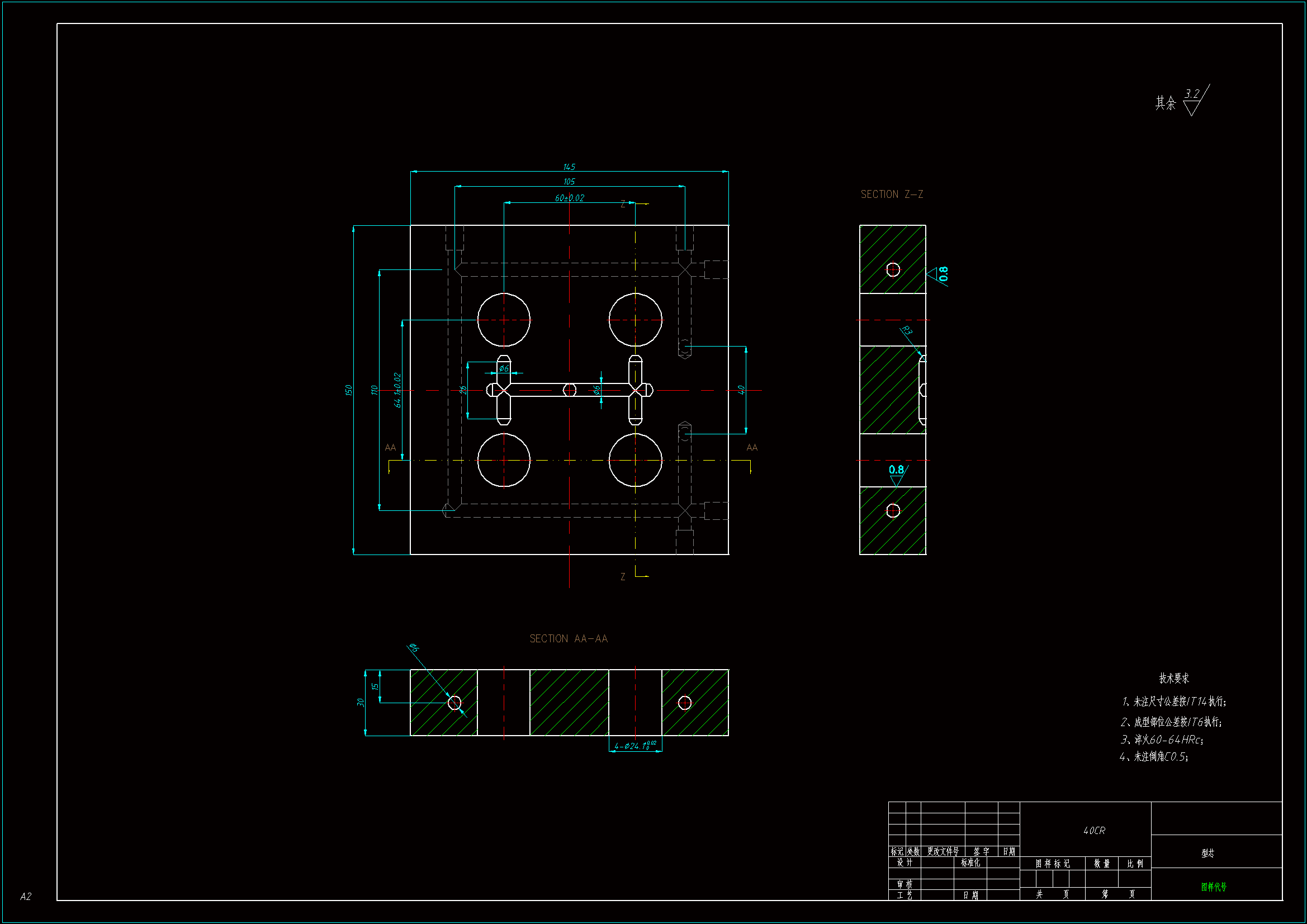
Task: Select the 105 dimension text
Action: tap(569, 182)
